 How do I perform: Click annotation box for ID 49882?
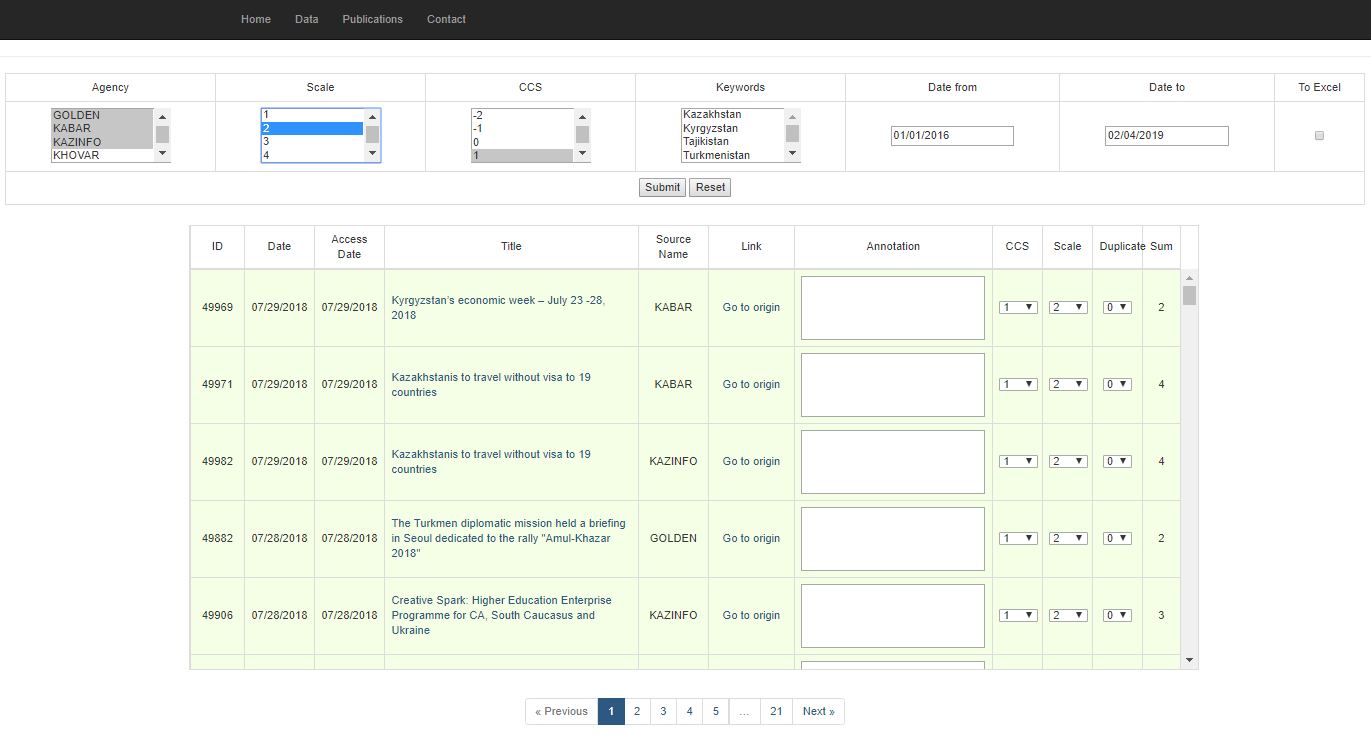point(893,539)
